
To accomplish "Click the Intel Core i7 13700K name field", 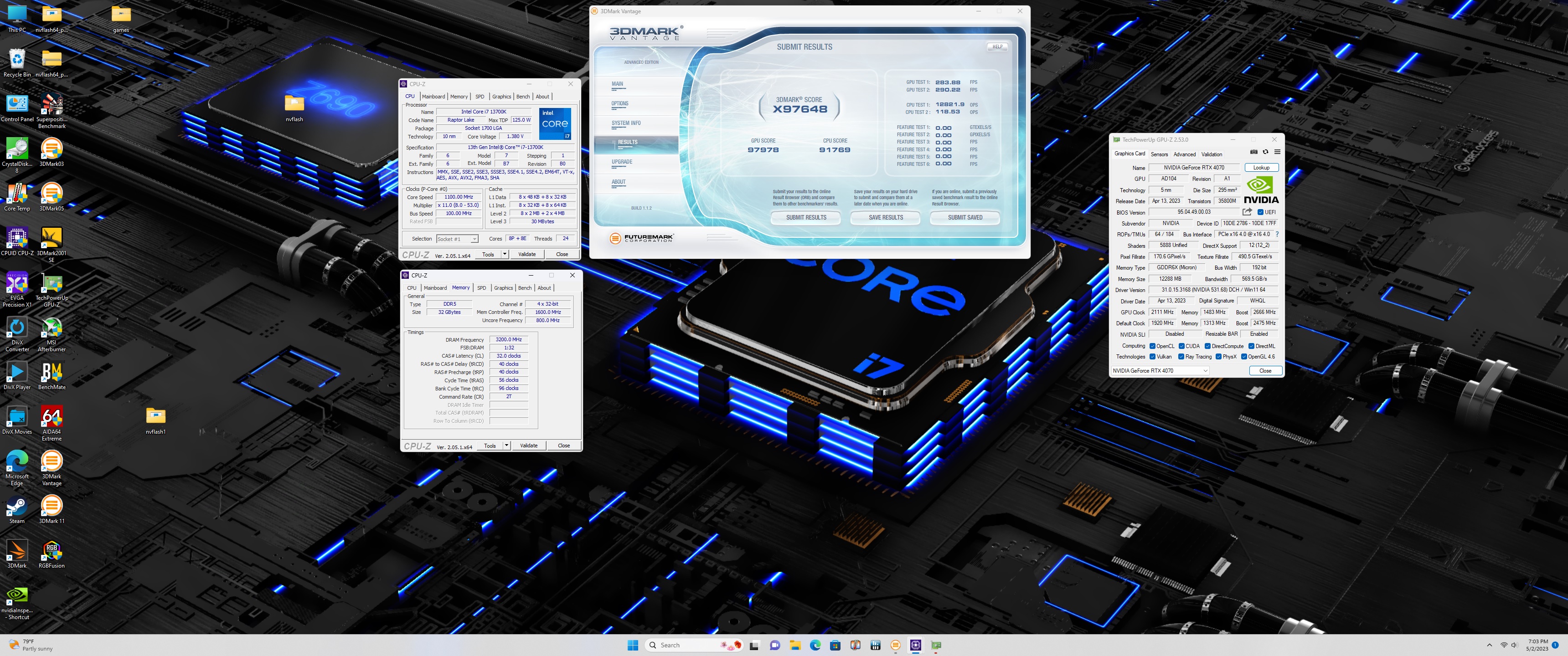I will 483,112.
